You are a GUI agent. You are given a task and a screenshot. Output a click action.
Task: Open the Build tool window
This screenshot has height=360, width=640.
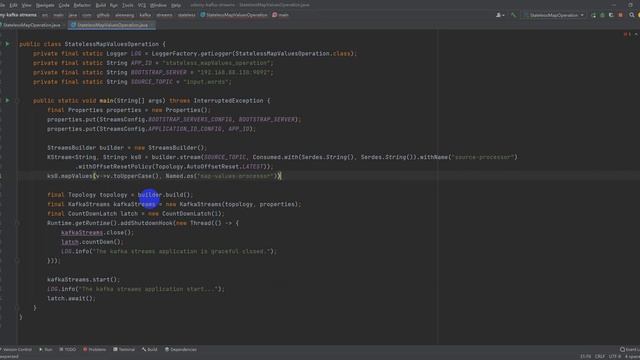click(x=150, y=349)
